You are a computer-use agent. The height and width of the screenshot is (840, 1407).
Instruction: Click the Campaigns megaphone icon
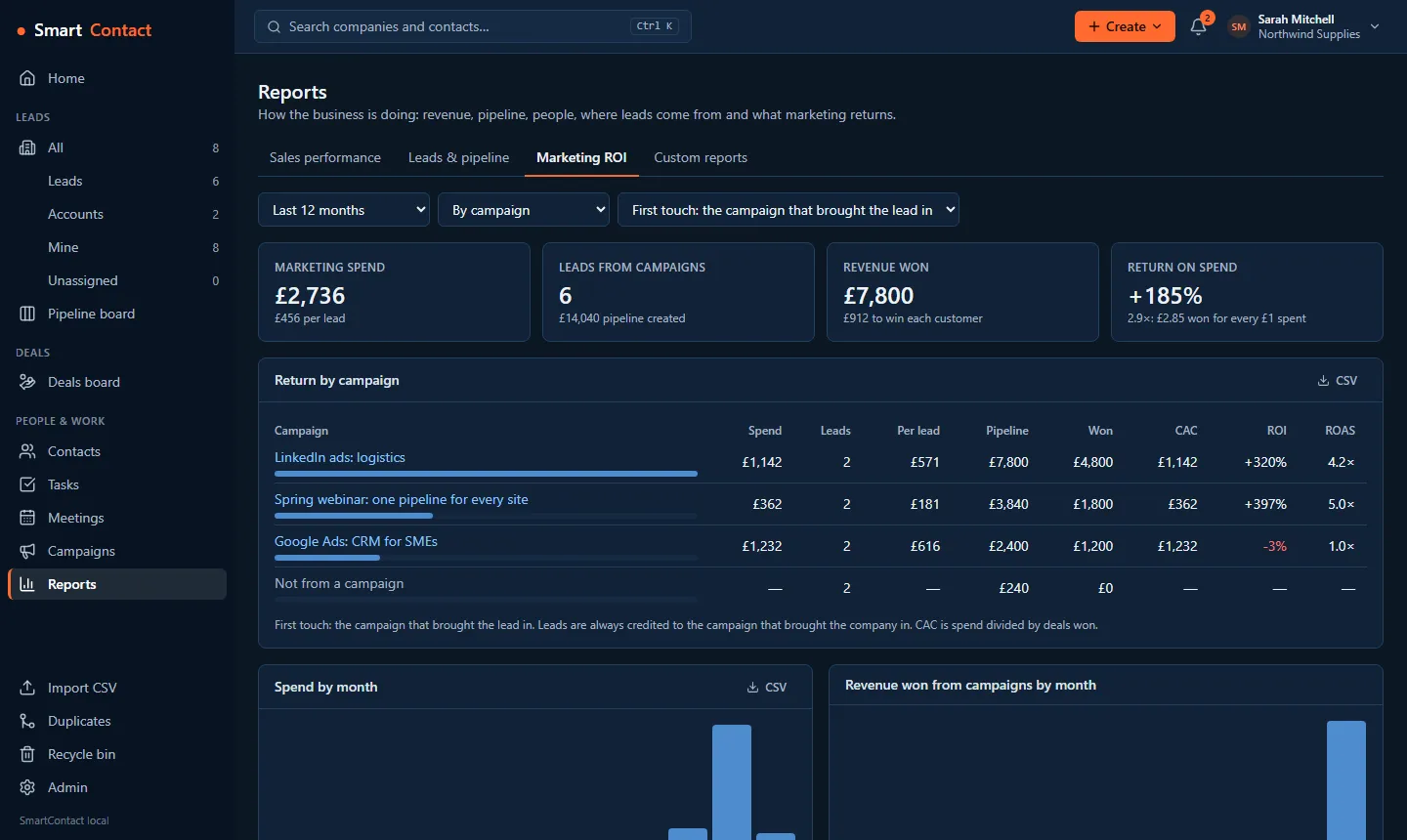[27, 551]
